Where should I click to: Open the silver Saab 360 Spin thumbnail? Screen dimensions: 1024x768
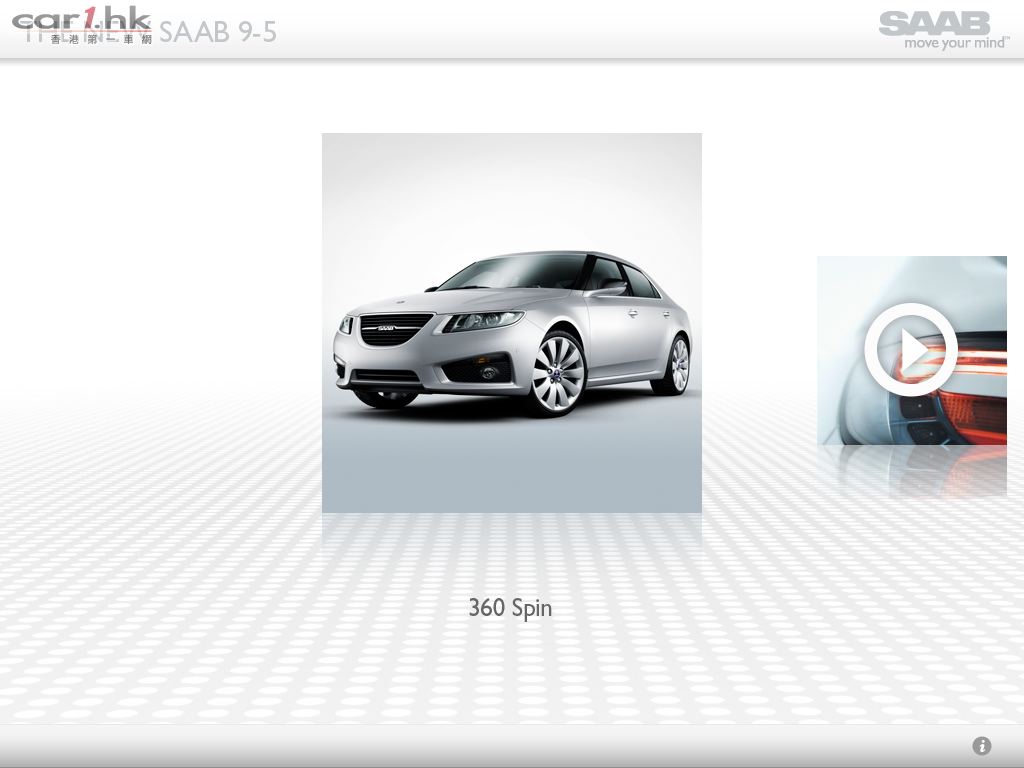click(x=511, y=322)
